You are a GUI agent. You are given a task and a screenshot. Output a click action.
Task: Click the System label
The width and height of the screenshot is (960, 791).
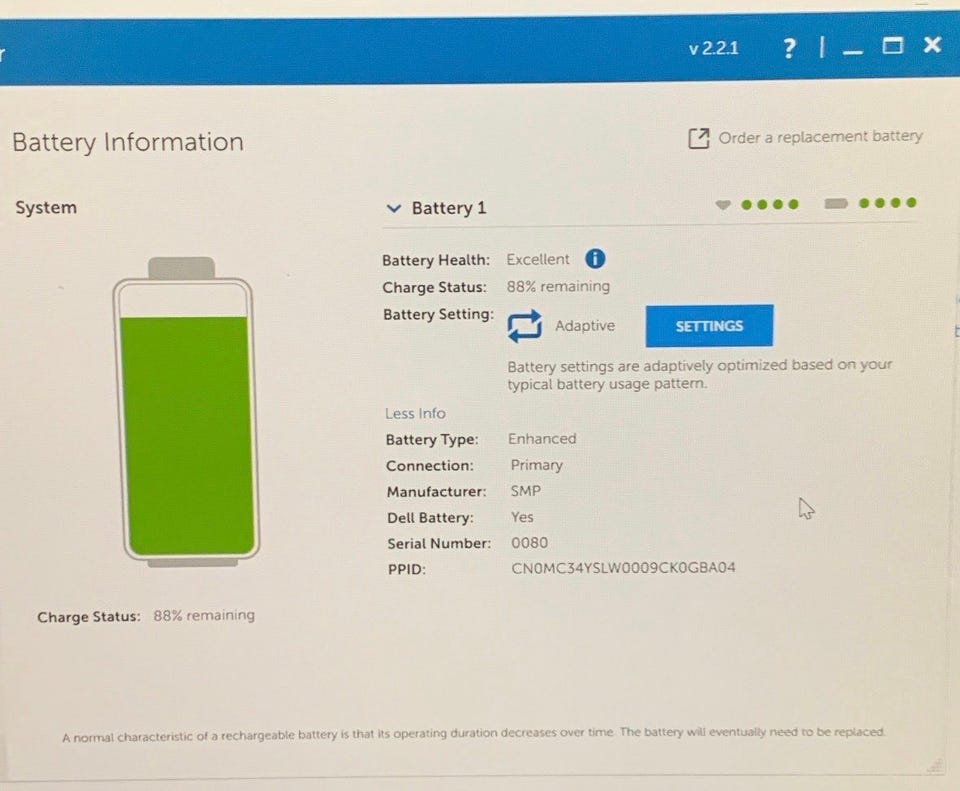[46, 208]
